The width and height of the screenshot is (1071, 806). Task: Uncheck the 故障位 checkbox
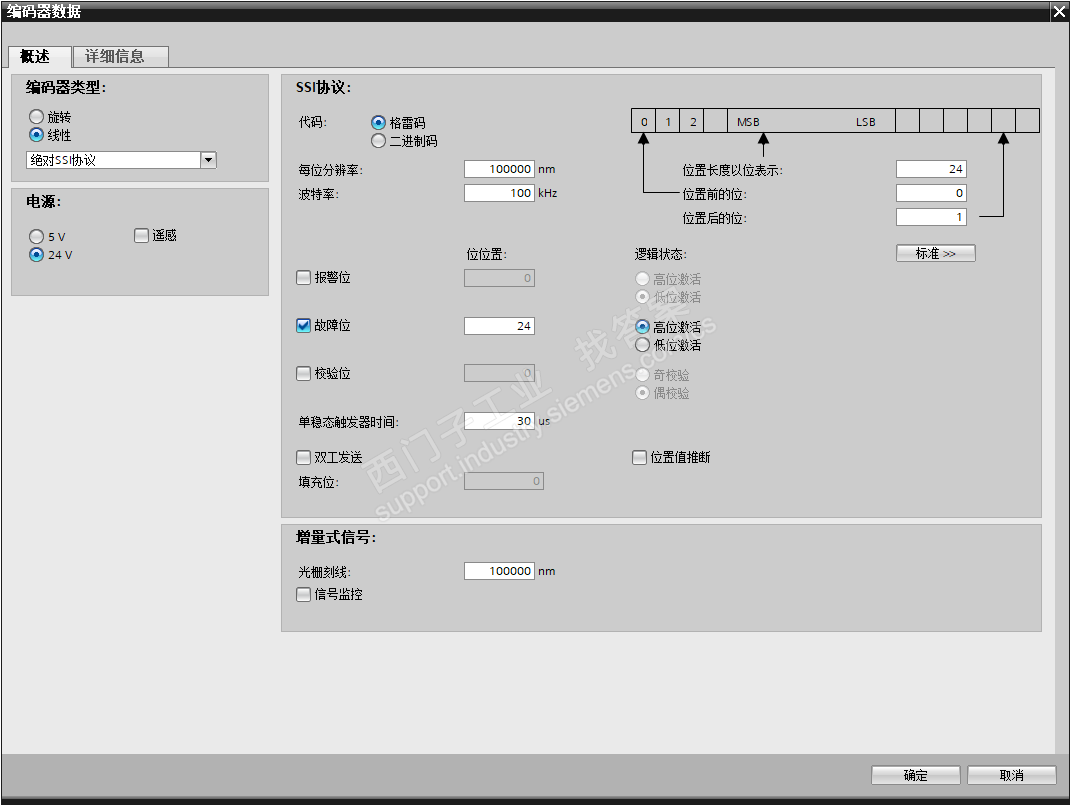click(303, 325)
